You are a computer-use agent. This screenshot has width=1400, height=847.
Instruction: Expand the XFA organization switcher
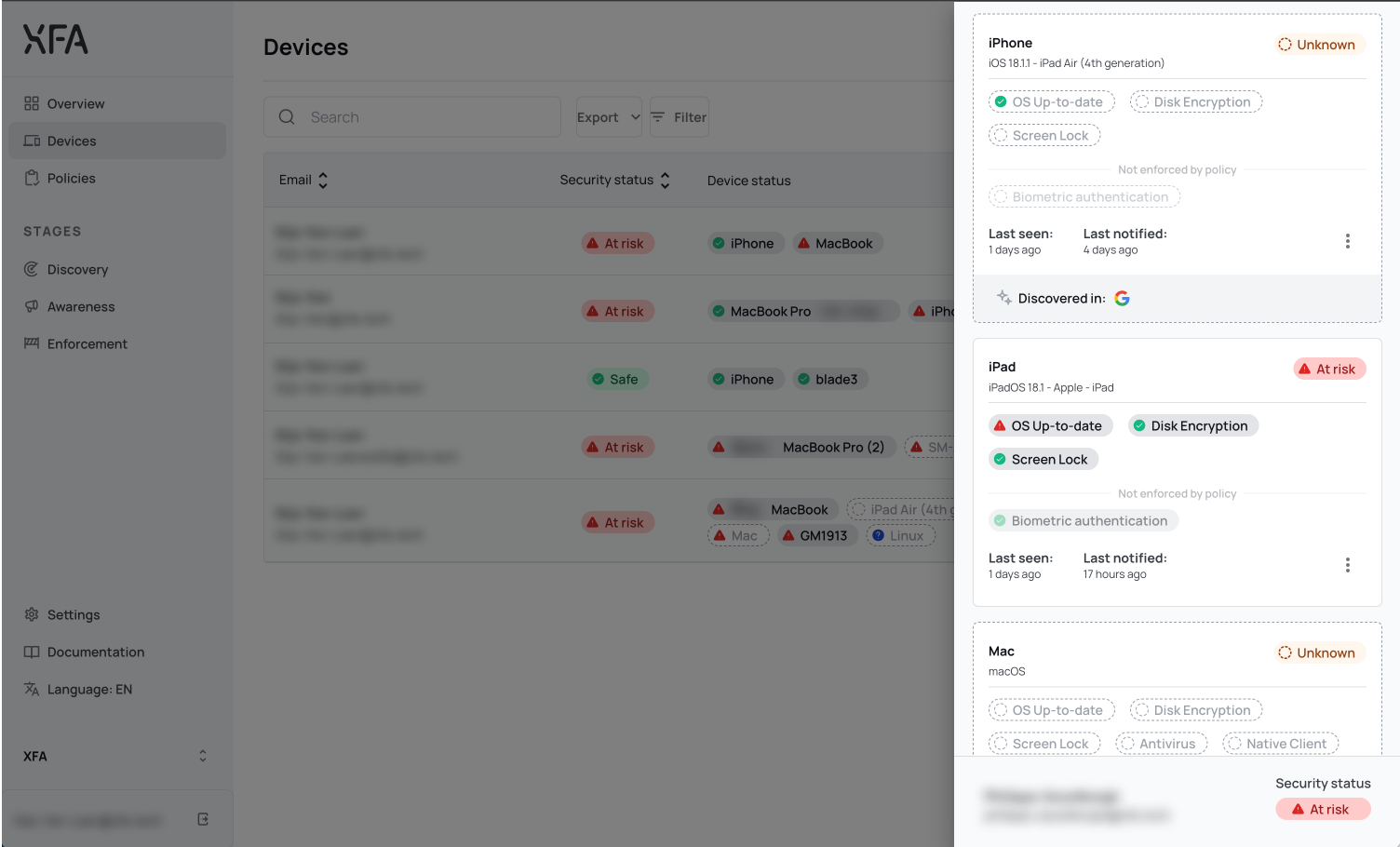[116, 756]
